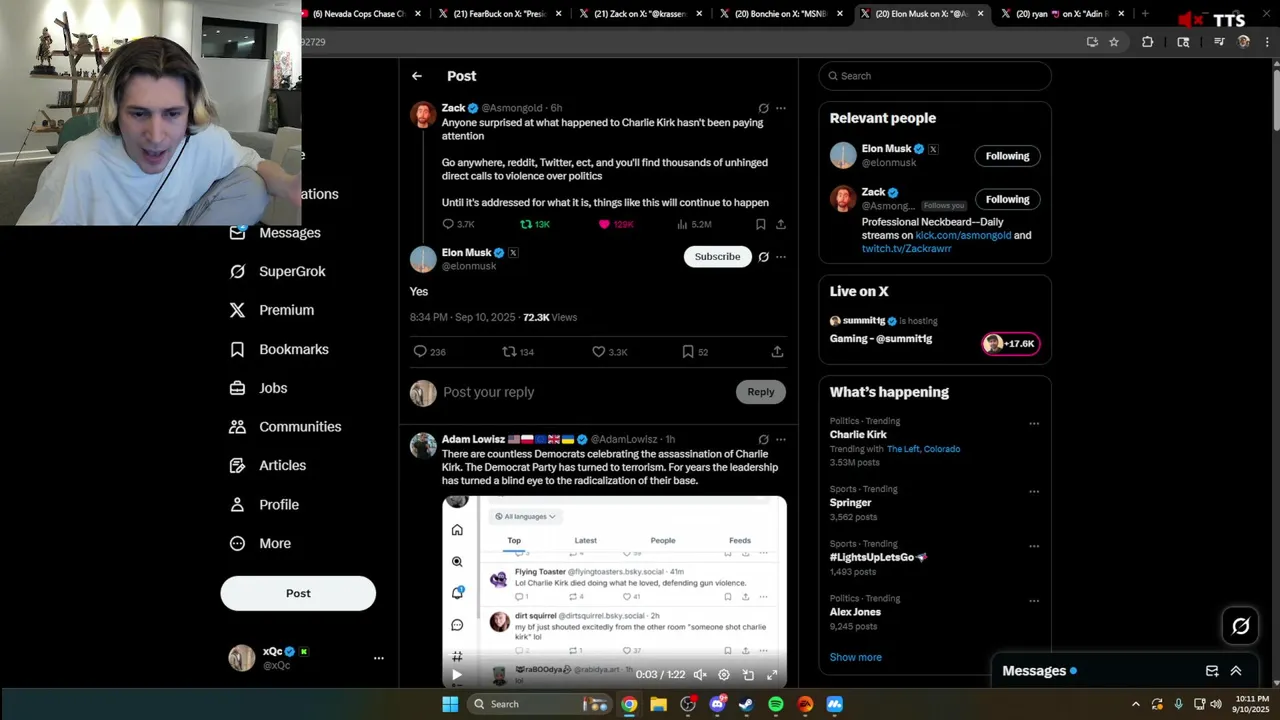Image resolution: width=1280 pixels, height=720 pixels.
Task: Toggle Following for Zack
Action: [1007, 199]
